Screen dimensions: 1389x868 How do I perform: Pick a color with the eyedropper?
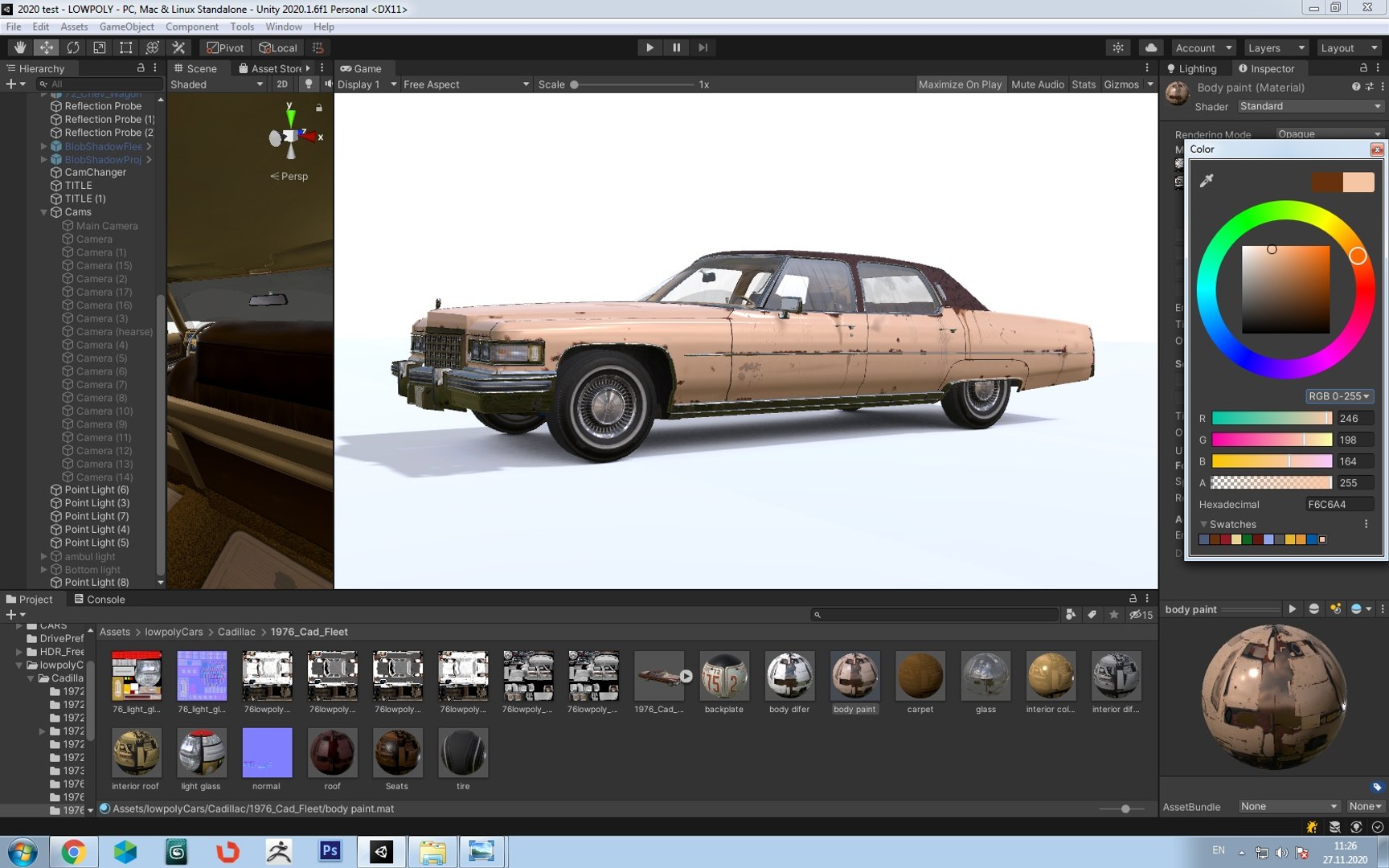pyautogui.click(x=1207, y=181)
